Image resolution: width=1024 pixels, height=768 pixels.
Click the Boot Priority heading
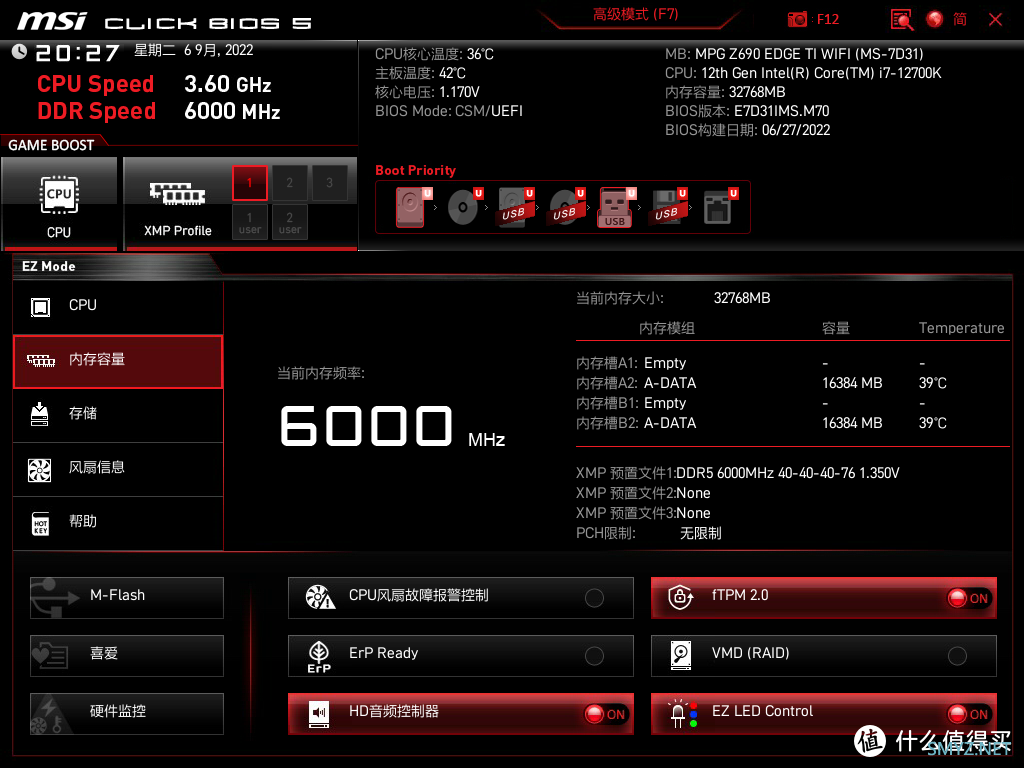point(415,170)
